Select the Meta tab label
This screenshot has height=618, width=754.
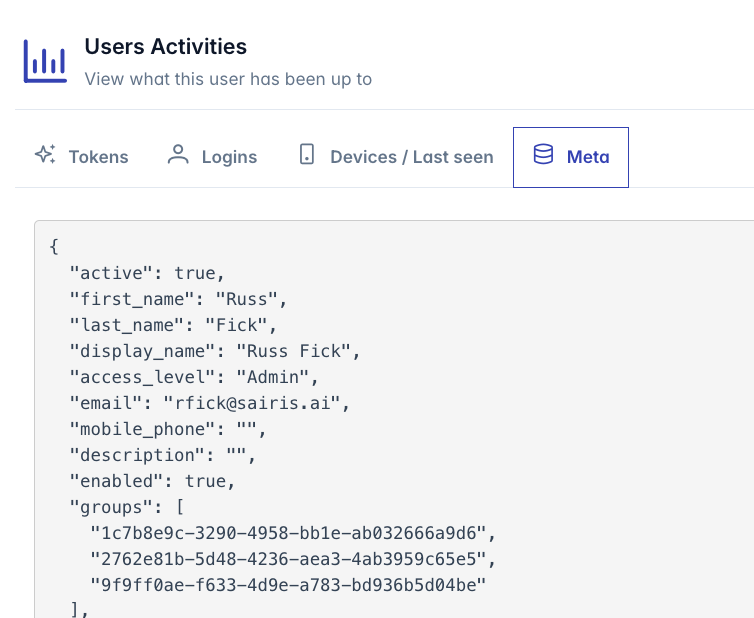click(x=588, y=157)
